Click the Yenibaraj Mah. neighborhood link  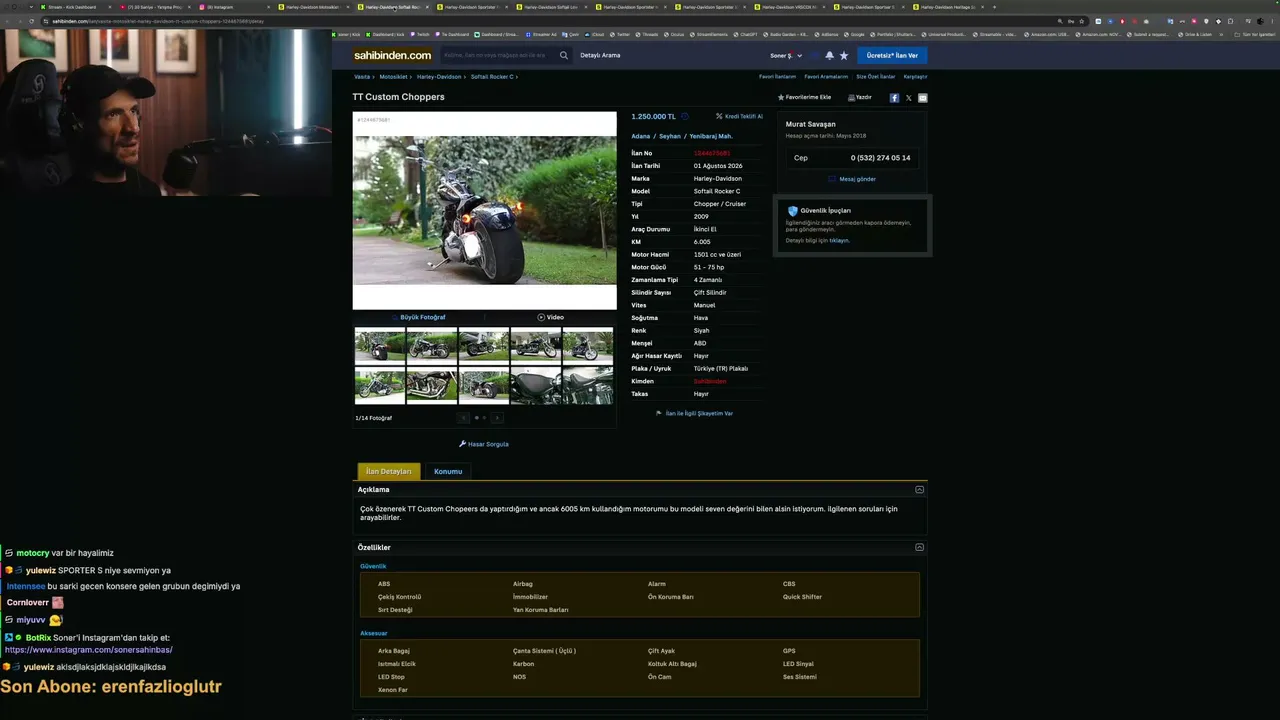(711, 136)
